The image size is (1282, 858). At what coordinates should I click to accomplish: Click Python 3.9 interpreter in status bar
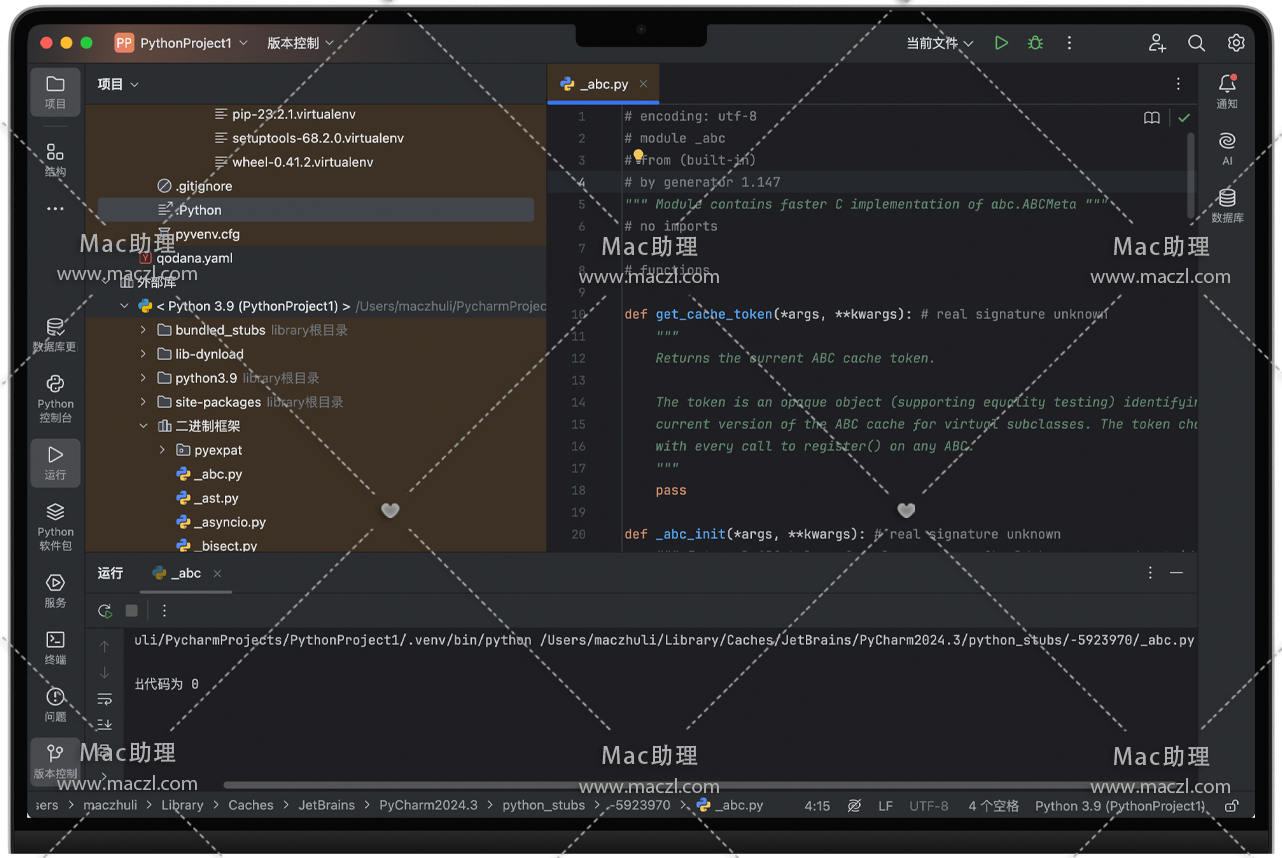click(x=1119, y=806)
